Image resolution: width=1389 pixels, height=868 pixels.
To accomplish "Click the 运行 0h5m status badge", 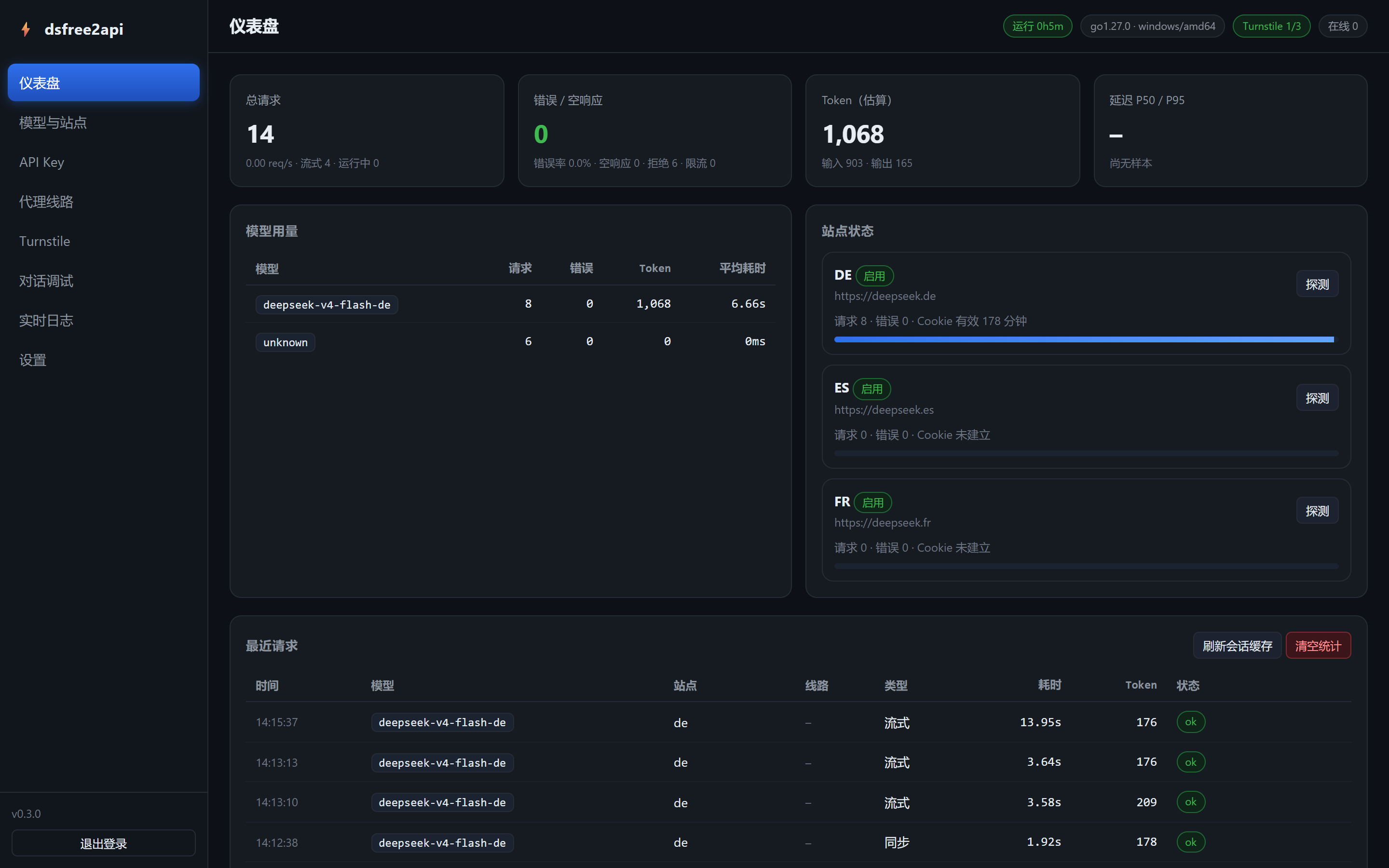I will click(x=1038, y=26).
